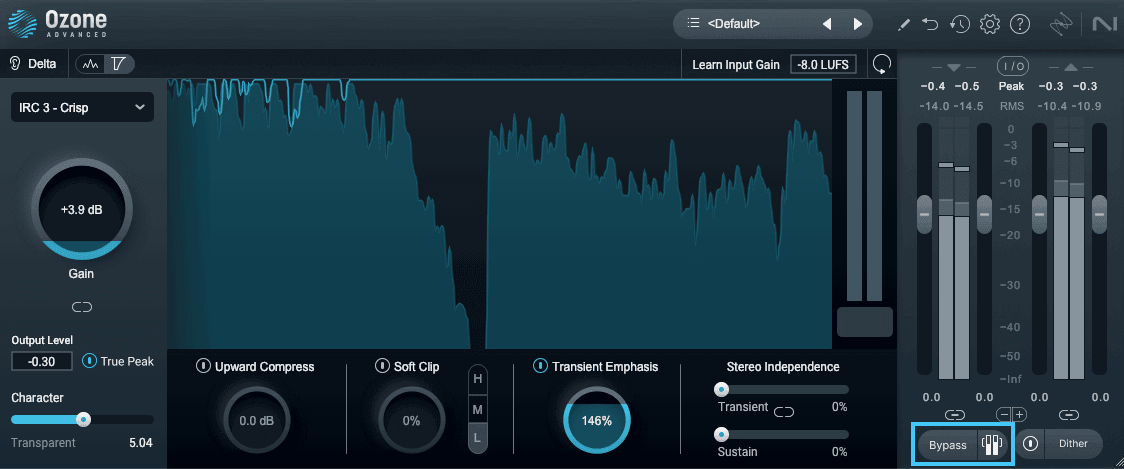
Task: Toggle the link icon under Gain
Action: pos(82,307)
